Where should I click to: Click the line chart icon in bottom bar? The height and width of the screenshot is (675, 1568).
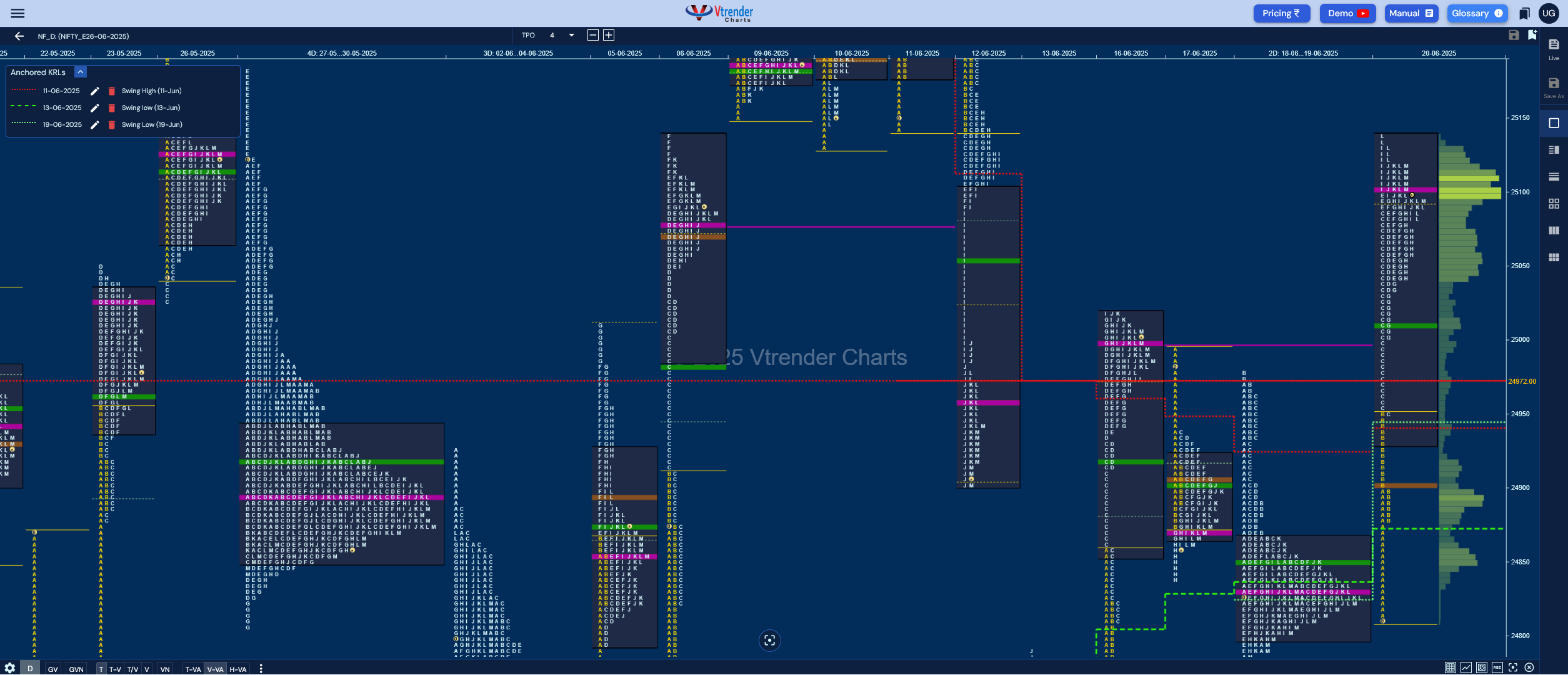tap(1466, 667)
